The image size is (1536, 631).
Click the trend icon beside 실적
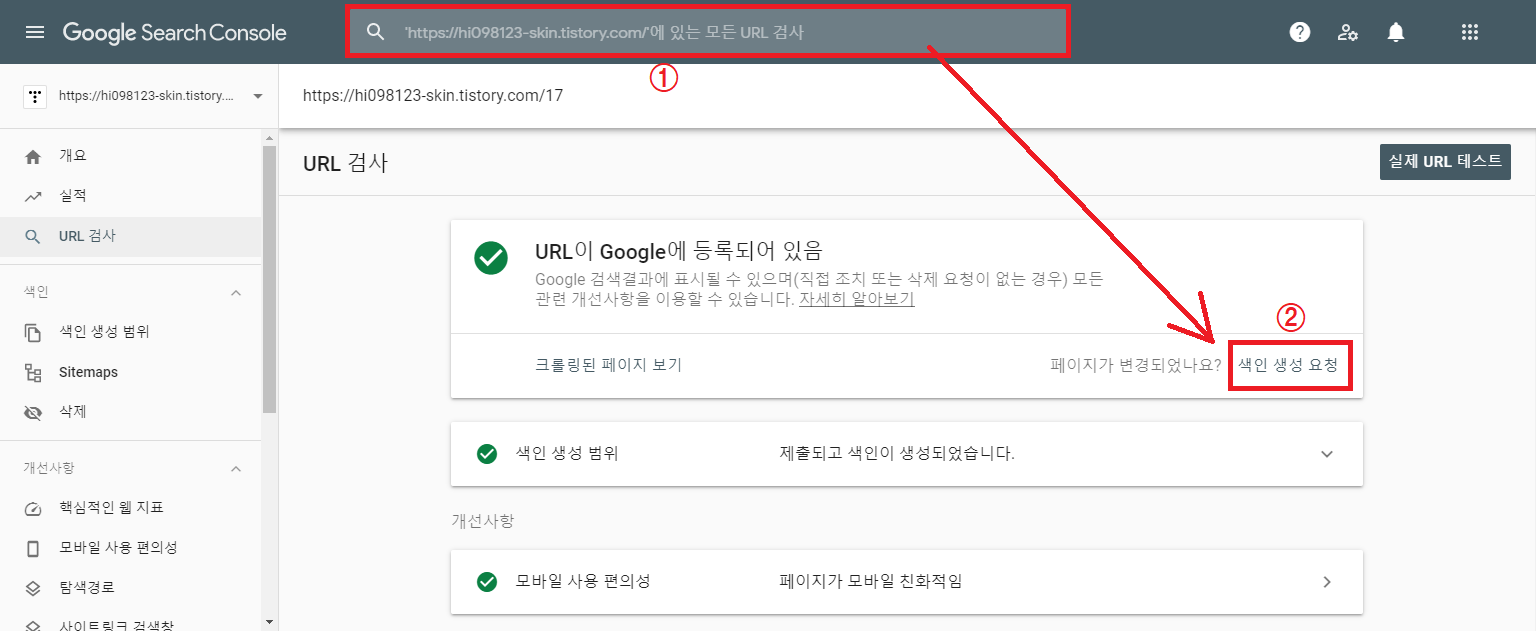coord(33,196)
